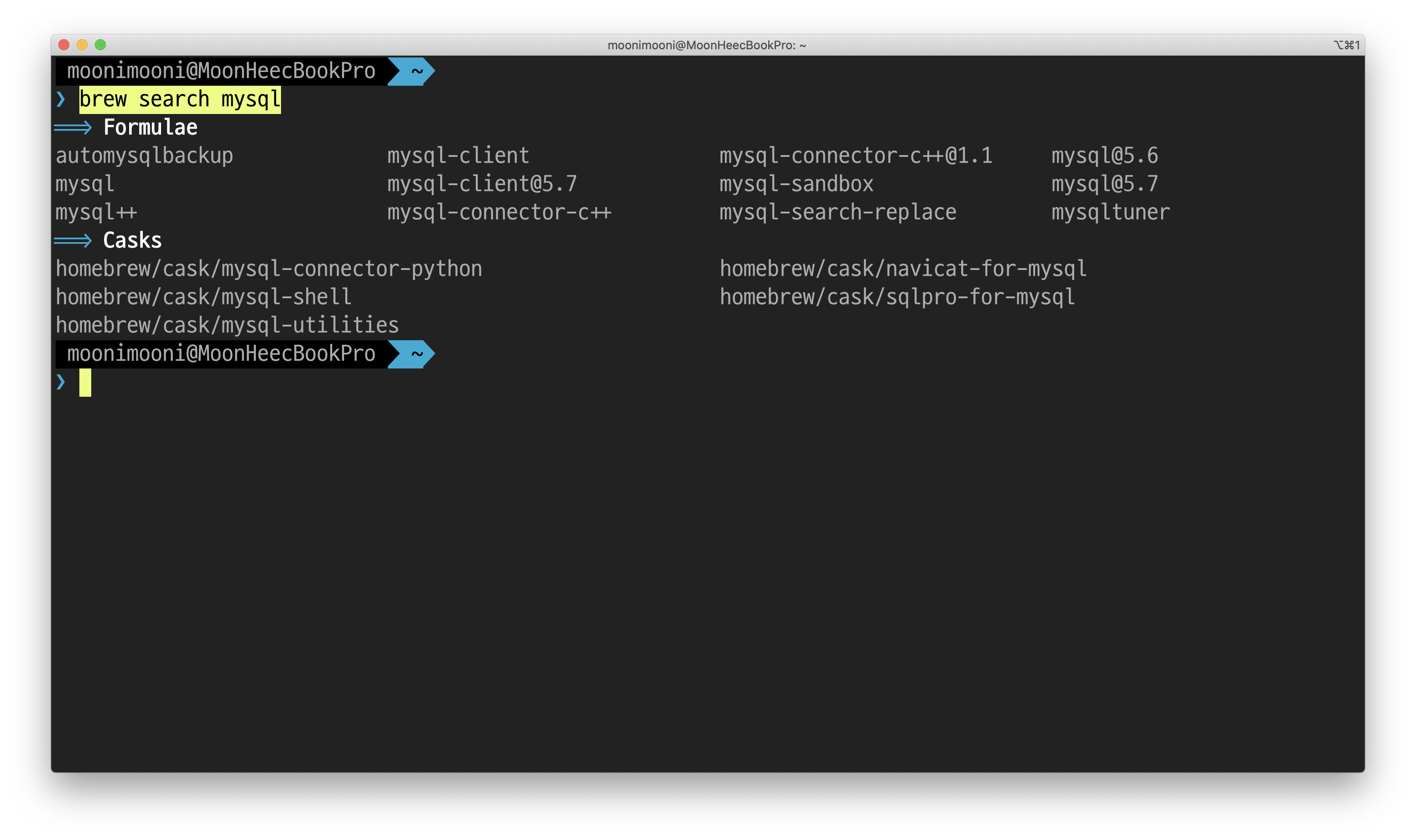Click the top user@host prompt segment

tap(221, 71)
